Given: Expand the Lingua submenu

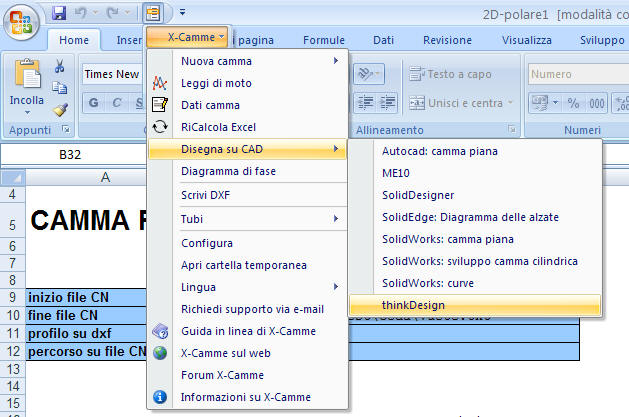Looking at the screenshot, I should [x=247, y=287].
